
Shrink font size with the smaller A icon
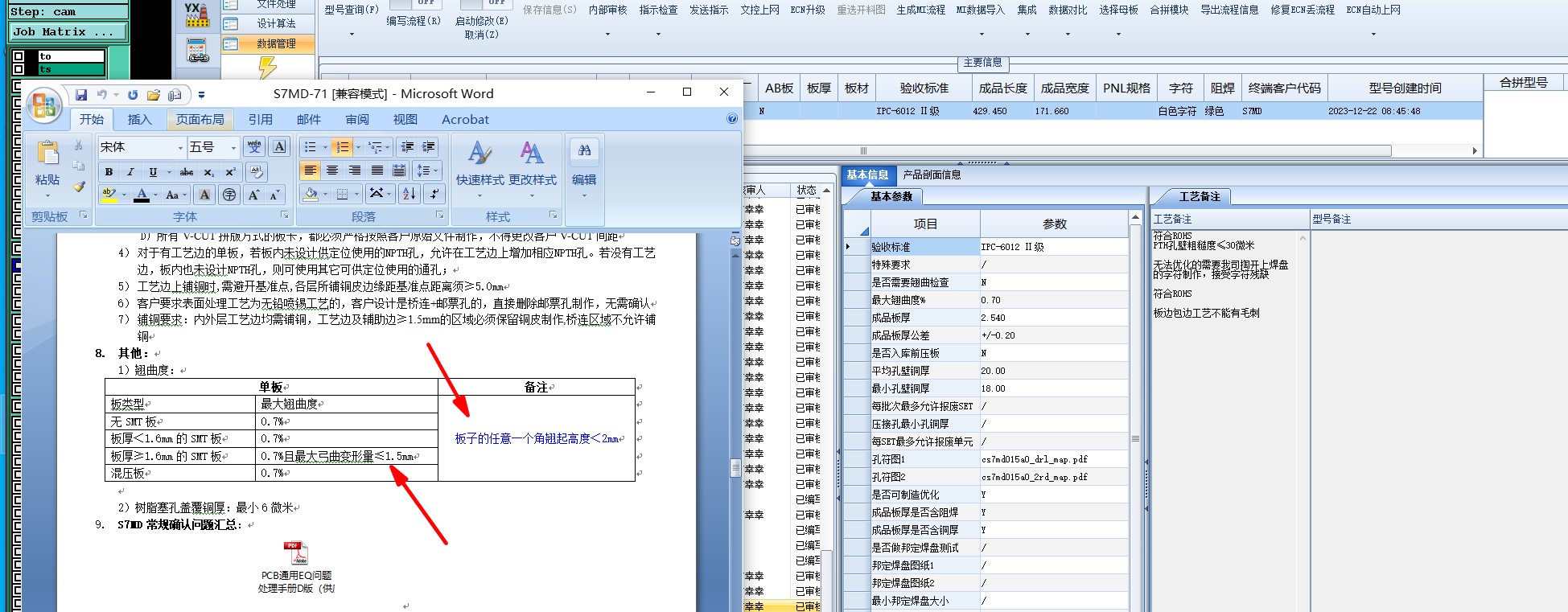coord(274,195)
